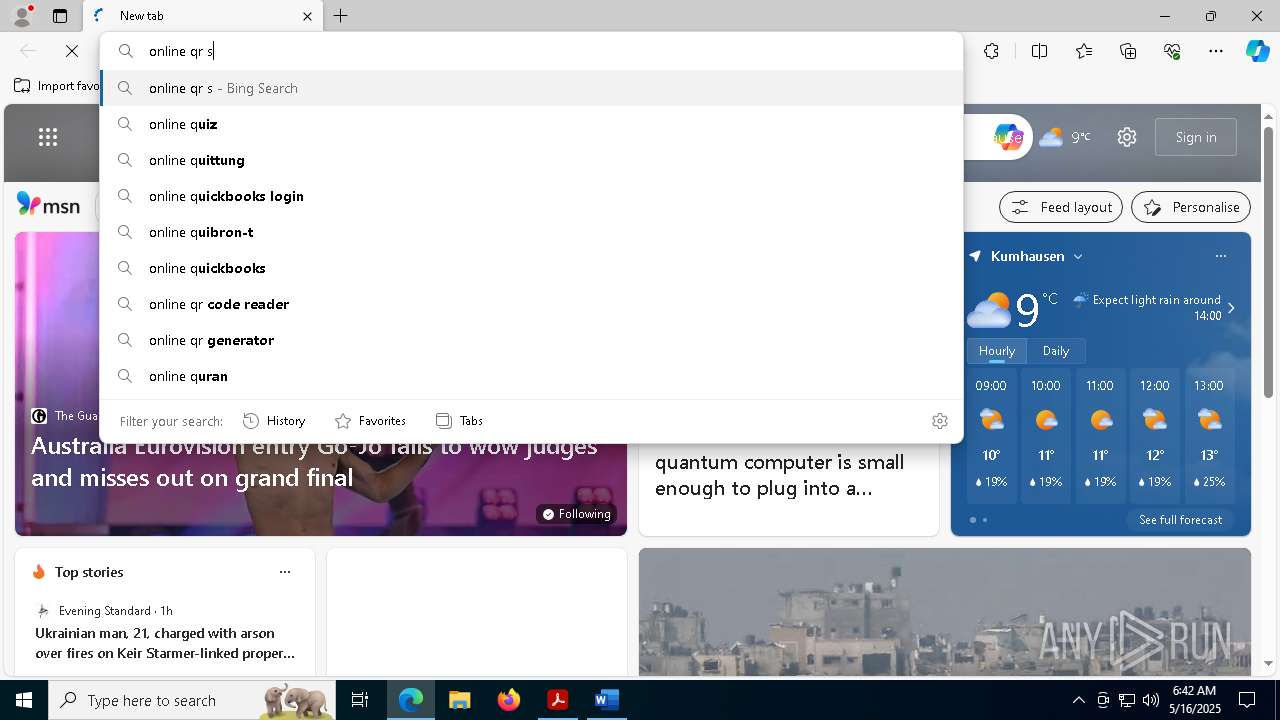View the 13:00 hourly forecast column
The height and width of the screenshot is (720, 1280).
pos(1208,435)
